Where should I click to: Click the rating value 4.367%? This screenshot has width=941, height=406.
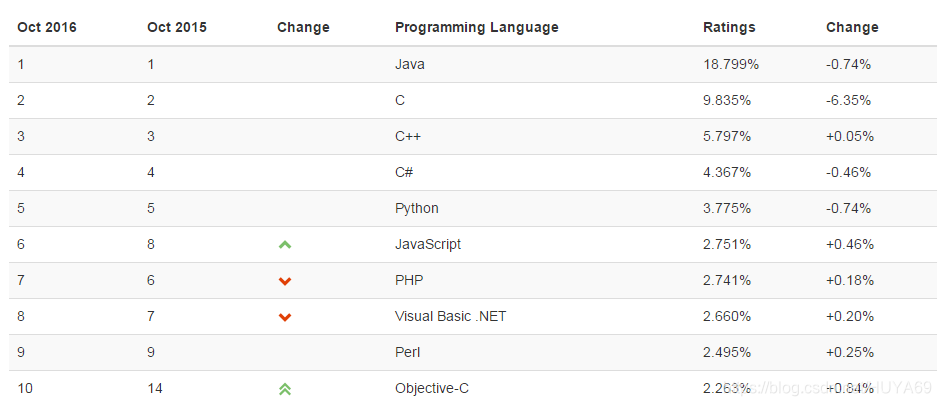click(x=727, y=172)
